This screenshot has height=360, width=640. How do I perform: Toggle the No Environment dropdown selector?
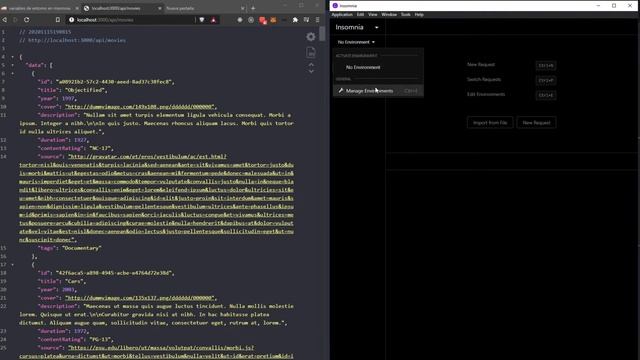[356, 42]
